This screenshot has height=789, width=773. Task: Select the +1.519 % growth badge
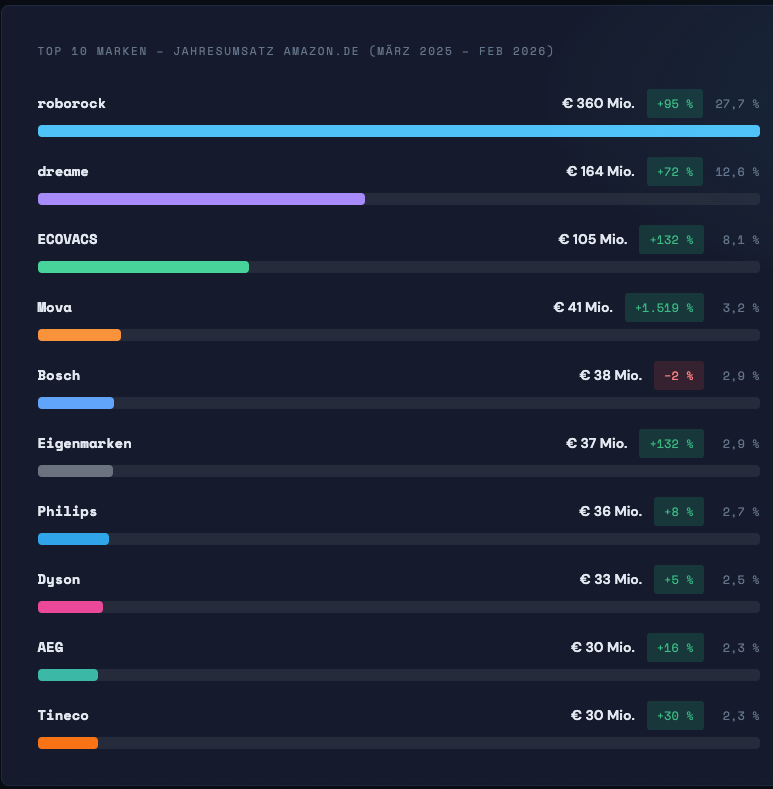coord(664,307)
